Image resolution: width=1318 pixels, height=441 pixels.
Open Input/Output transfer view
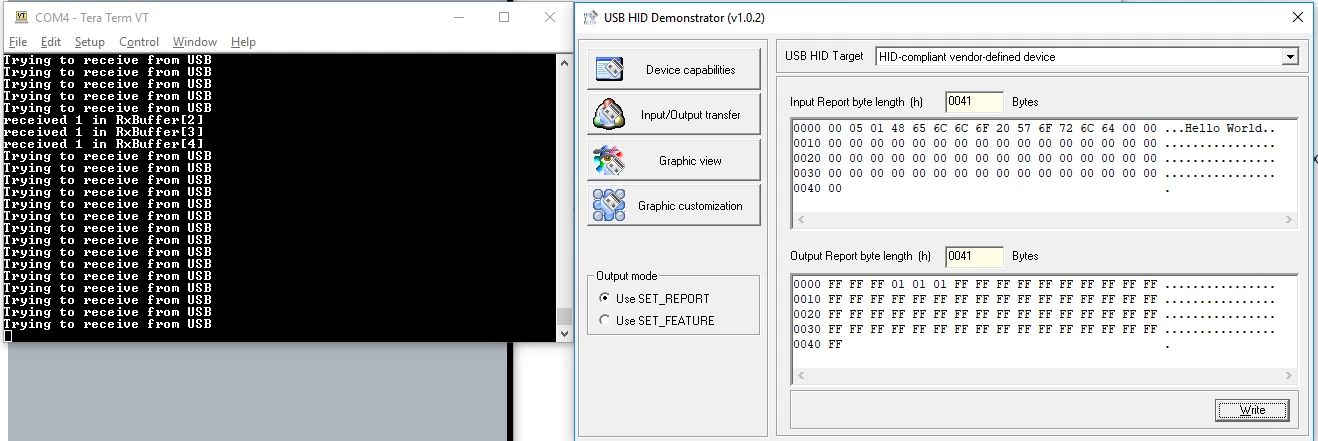point(673,115)
